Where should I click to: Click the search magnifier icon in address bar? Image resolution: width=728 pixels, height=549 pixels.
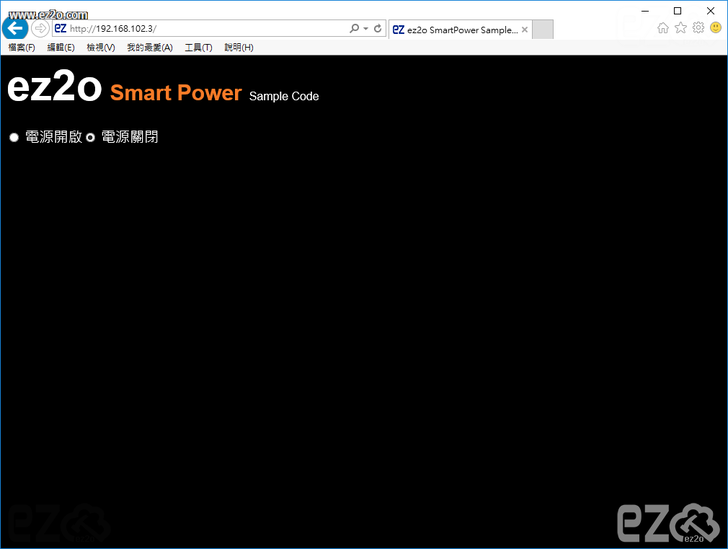[x=354, y=28]
